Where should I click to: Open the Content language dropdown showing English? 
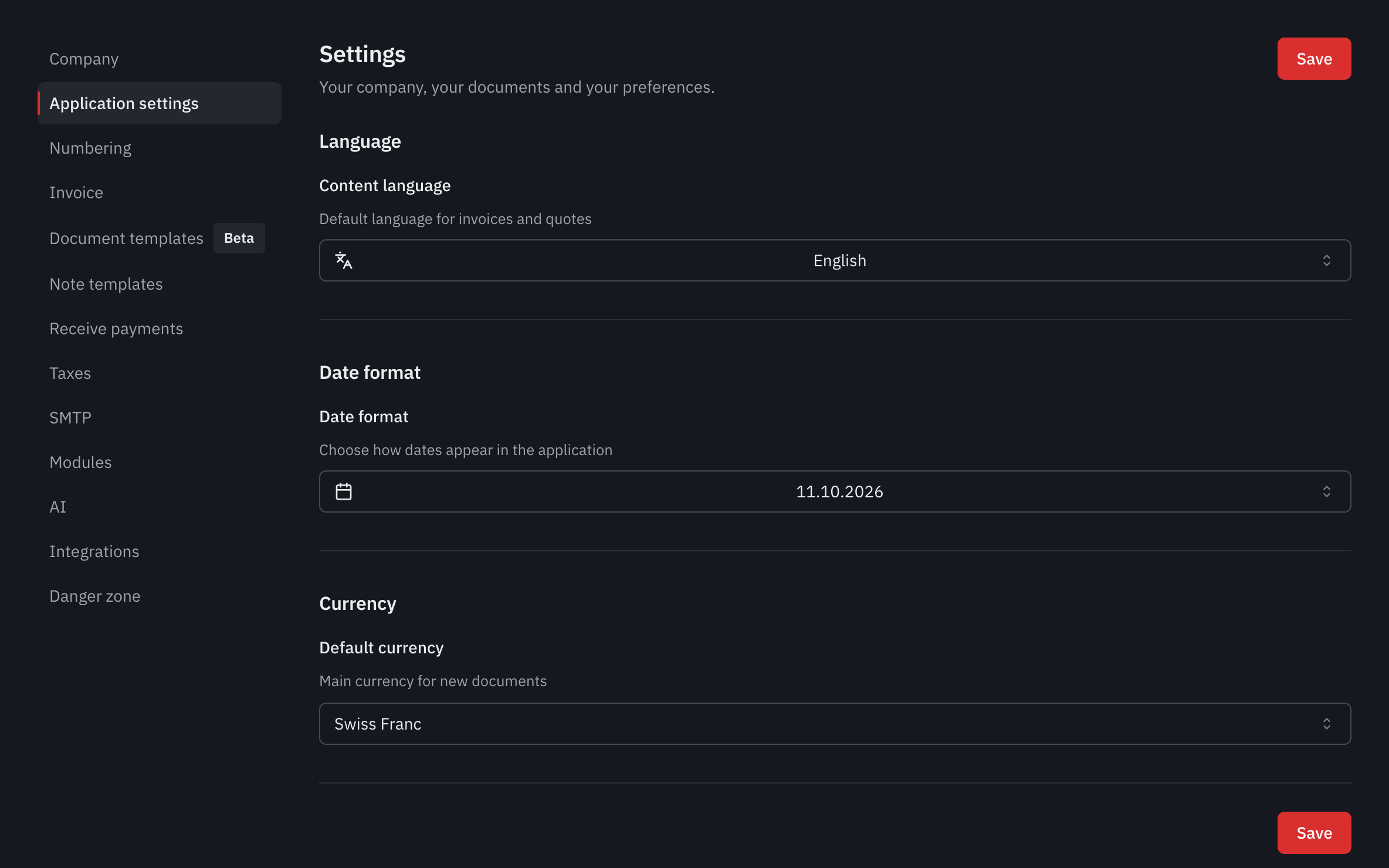tap(835, 260)
